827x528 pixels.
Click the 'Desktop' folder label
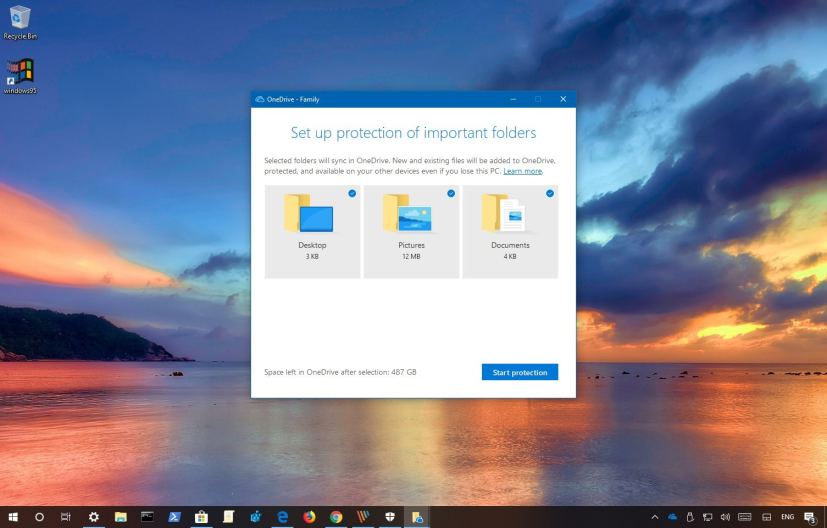coord(312,245)
